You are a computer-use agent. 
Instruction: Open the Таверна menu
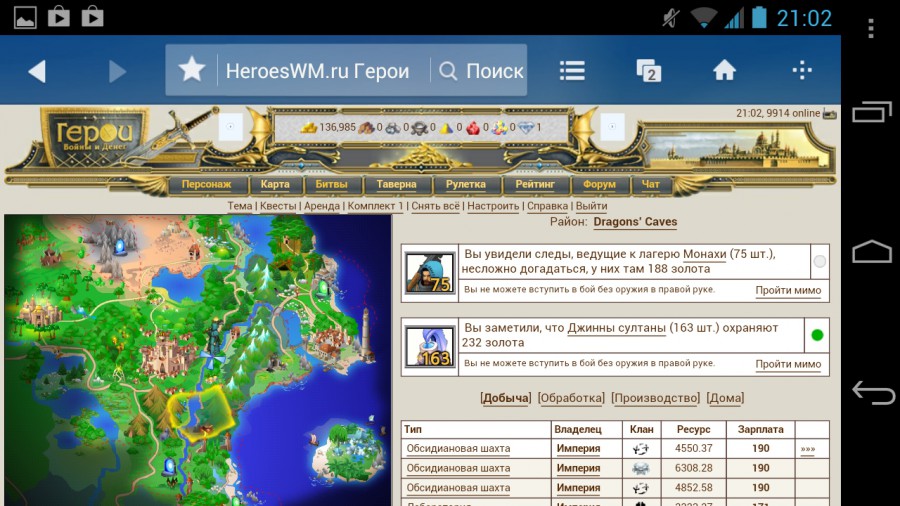(x=397, y=185)
